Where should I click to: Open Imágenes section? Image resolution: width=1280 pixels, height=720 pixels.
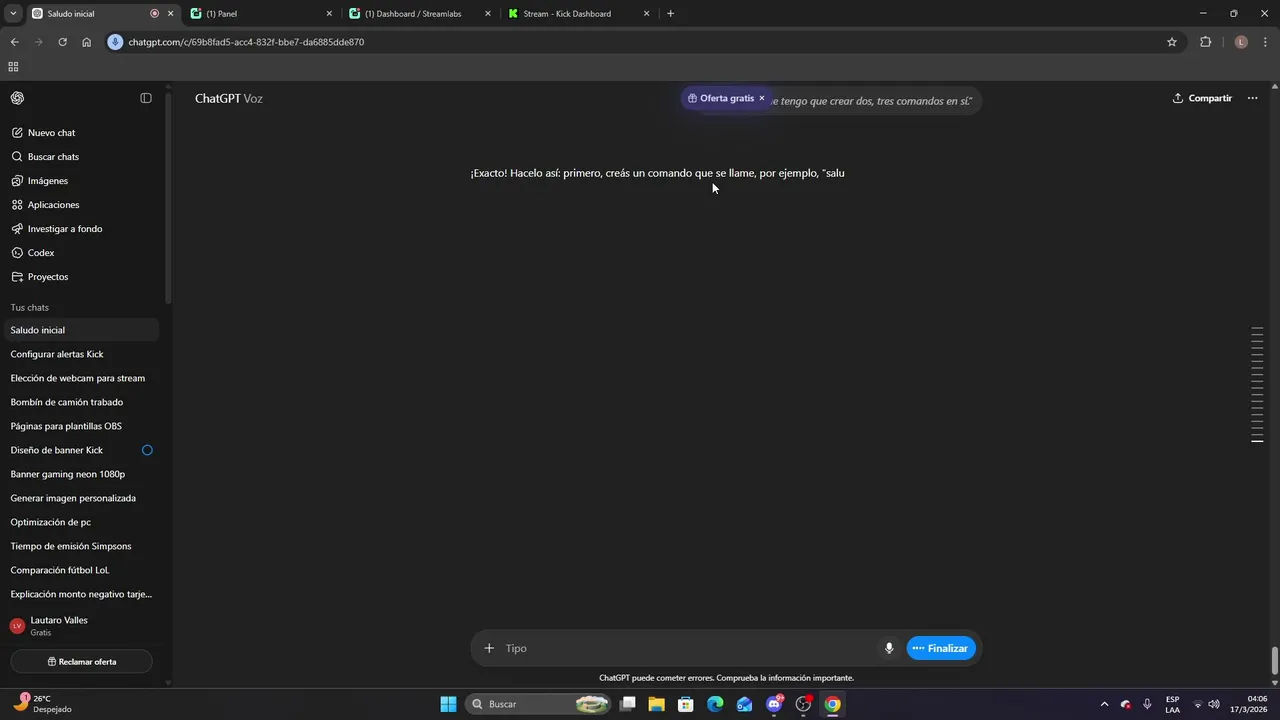click(x=80, y=181)
